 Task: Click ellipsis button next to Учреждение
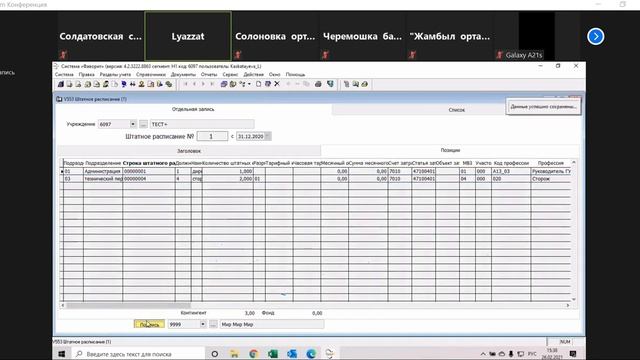pos(143,124)
